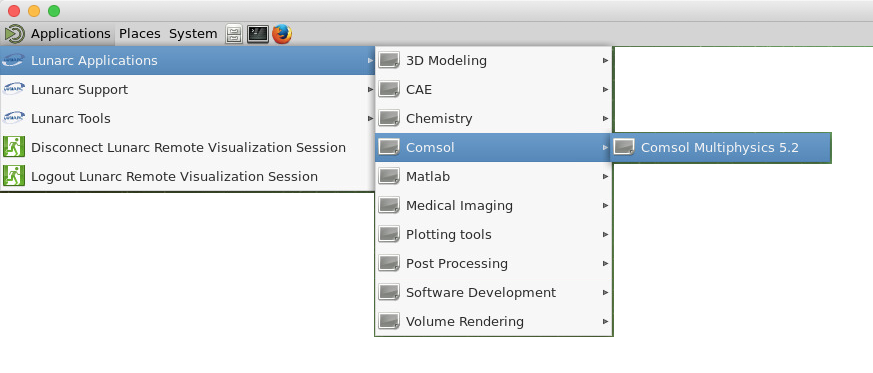
Task: Open the Plotting tools submenu
Action: pos(494,234)
